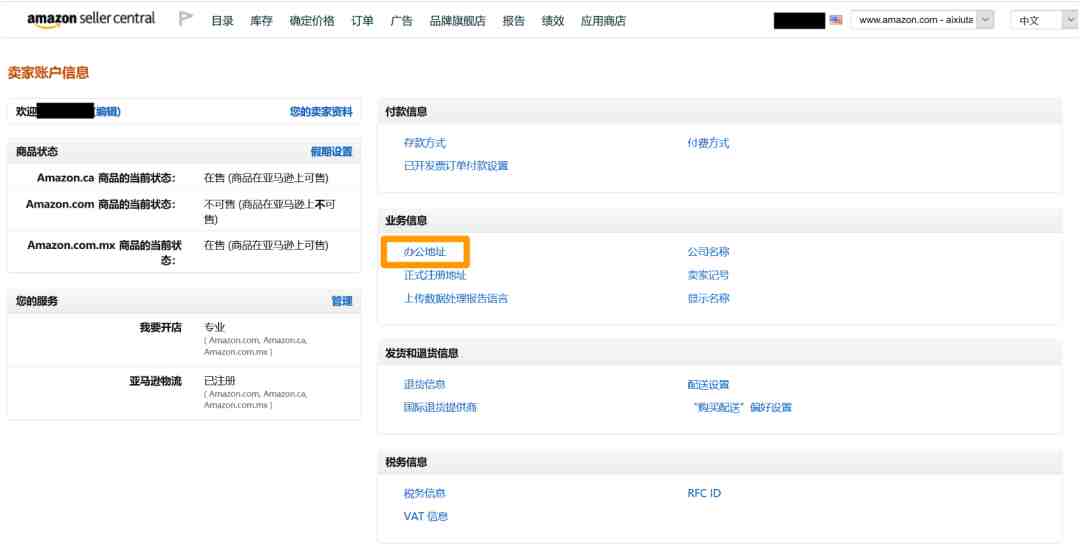Open the 订单 menu
1080x554 pixels.
click(362, 21)
